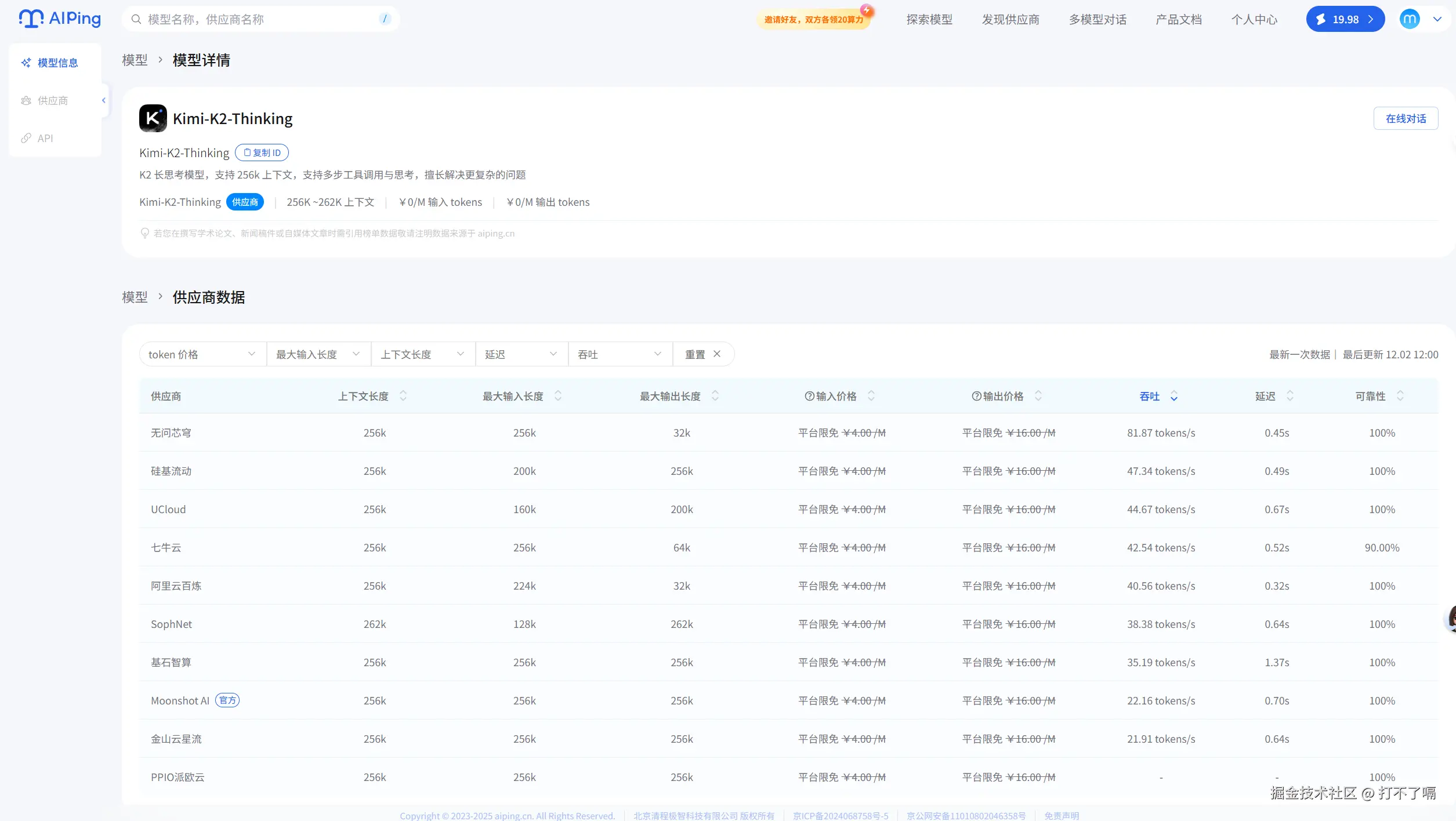Screen dimensions: 1456x821
Task: Click the 在线对话 button
Action: 1406,118
